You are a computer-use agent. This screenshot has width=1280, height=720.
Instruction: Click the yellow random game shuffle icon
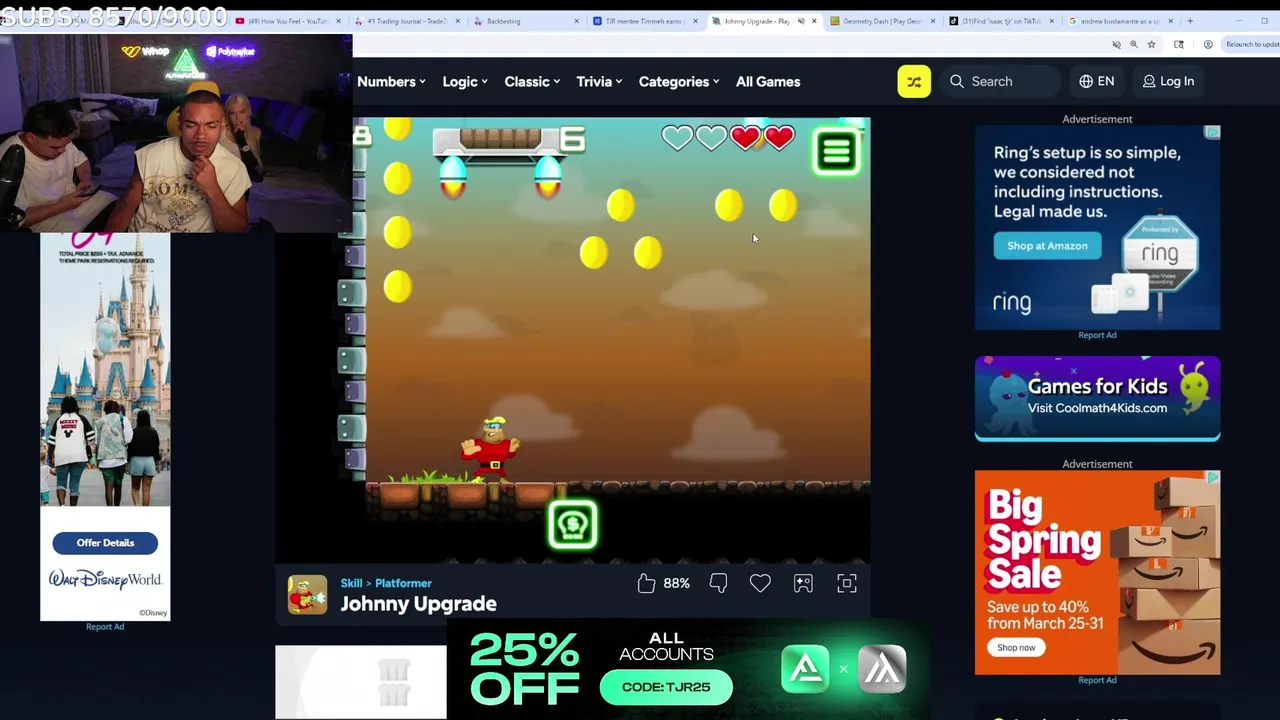click(x=914, y=82)
